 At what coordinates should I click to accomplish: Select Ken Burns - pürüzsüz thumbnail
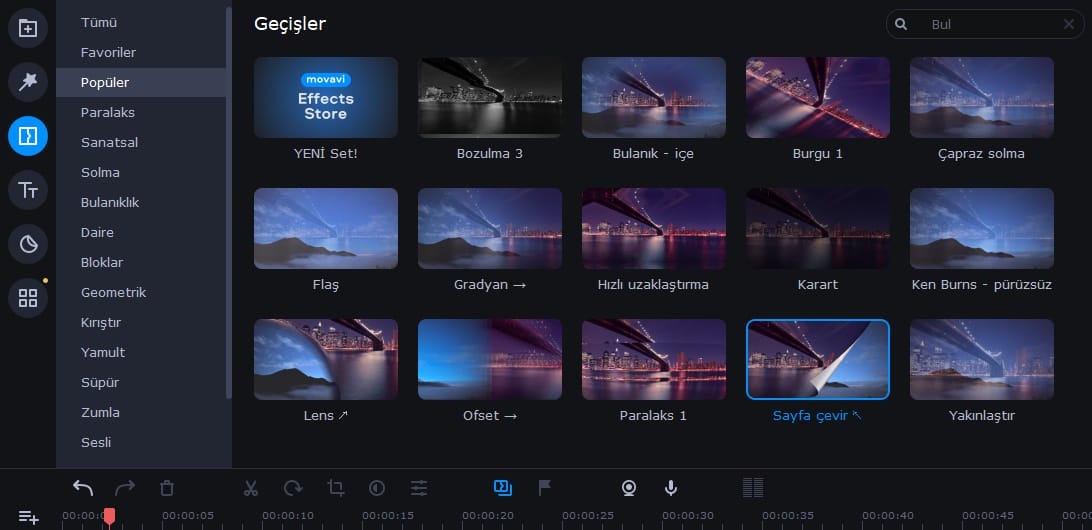point(981,228)
